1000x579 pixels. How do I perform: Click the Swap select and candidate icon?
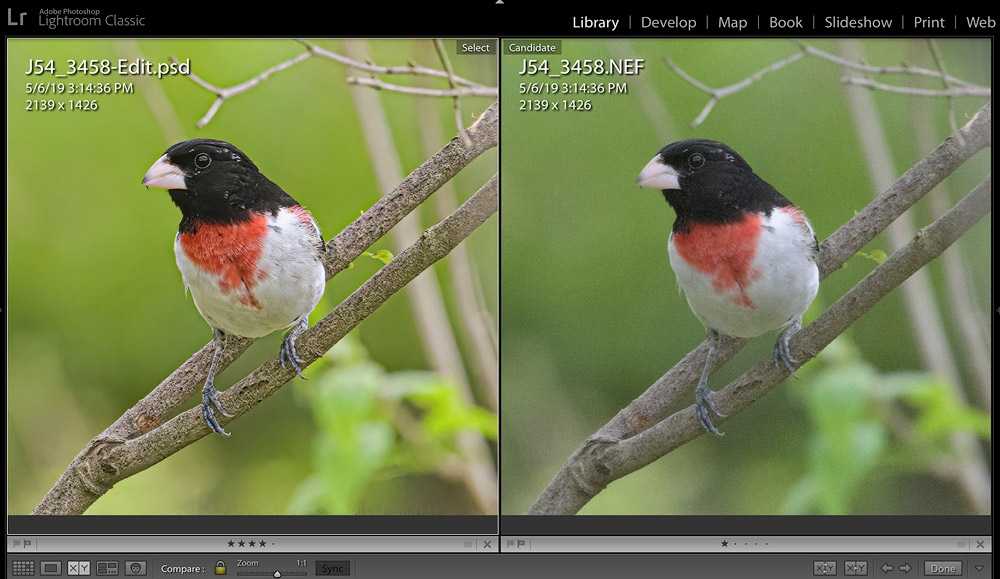[x=824, y=568]
